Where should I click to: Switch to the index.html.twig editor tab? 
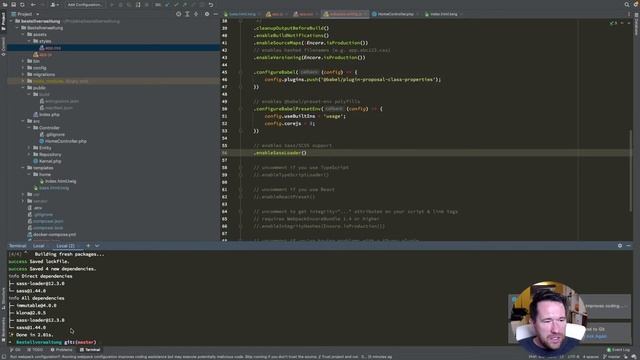443,14
